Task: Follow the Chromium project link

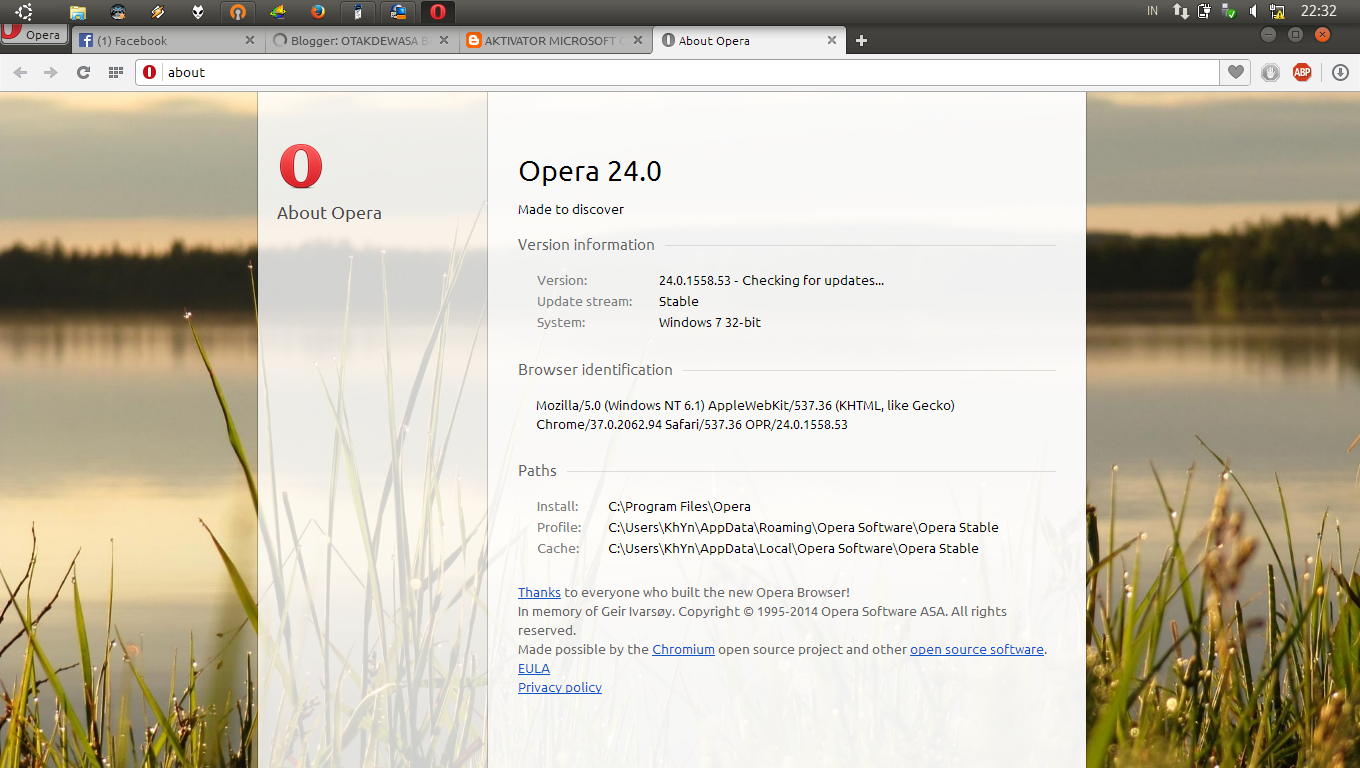Action: tap(683, 649)
